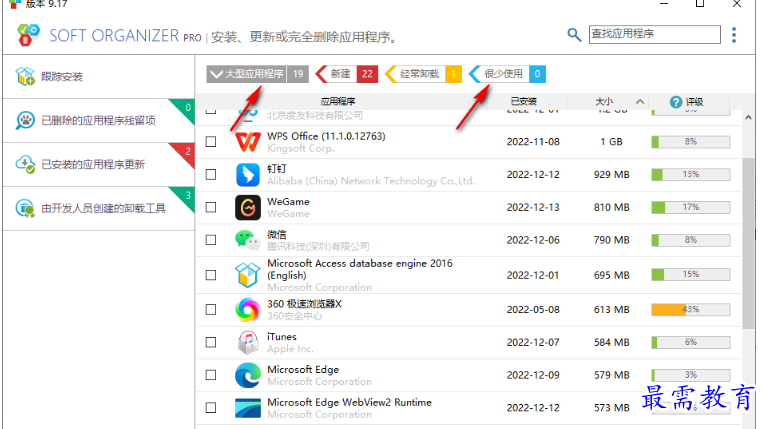Image resolution: width=763 pixels, height=429 pixels.
Task: Tick the 360 极速浏览器X checkbox
Action: coord(211,309)
